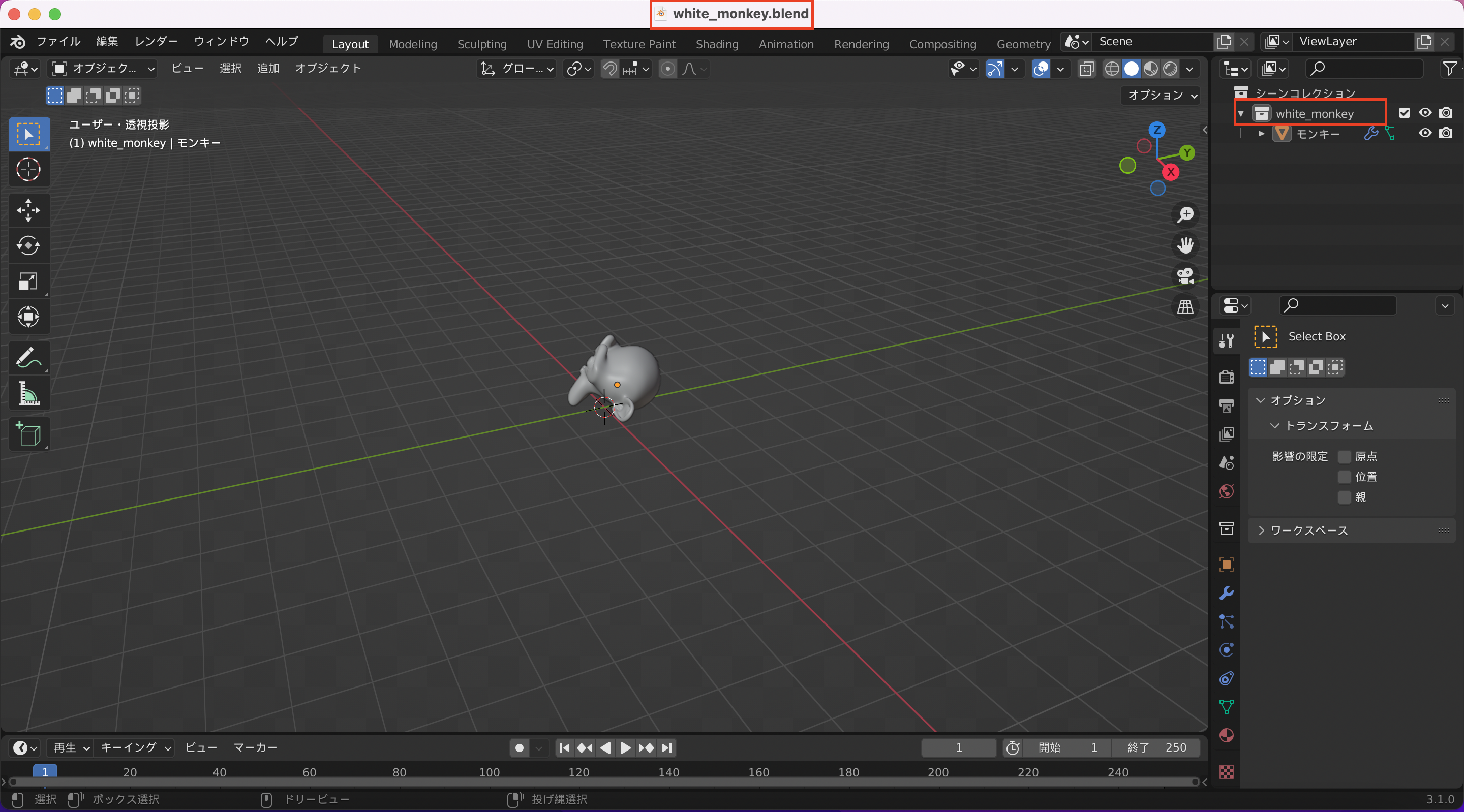Open Modifier Properties via the wrench icon
This screenshot has width=1464, height=812.
pyautogui.click(x=1226, y=592)
